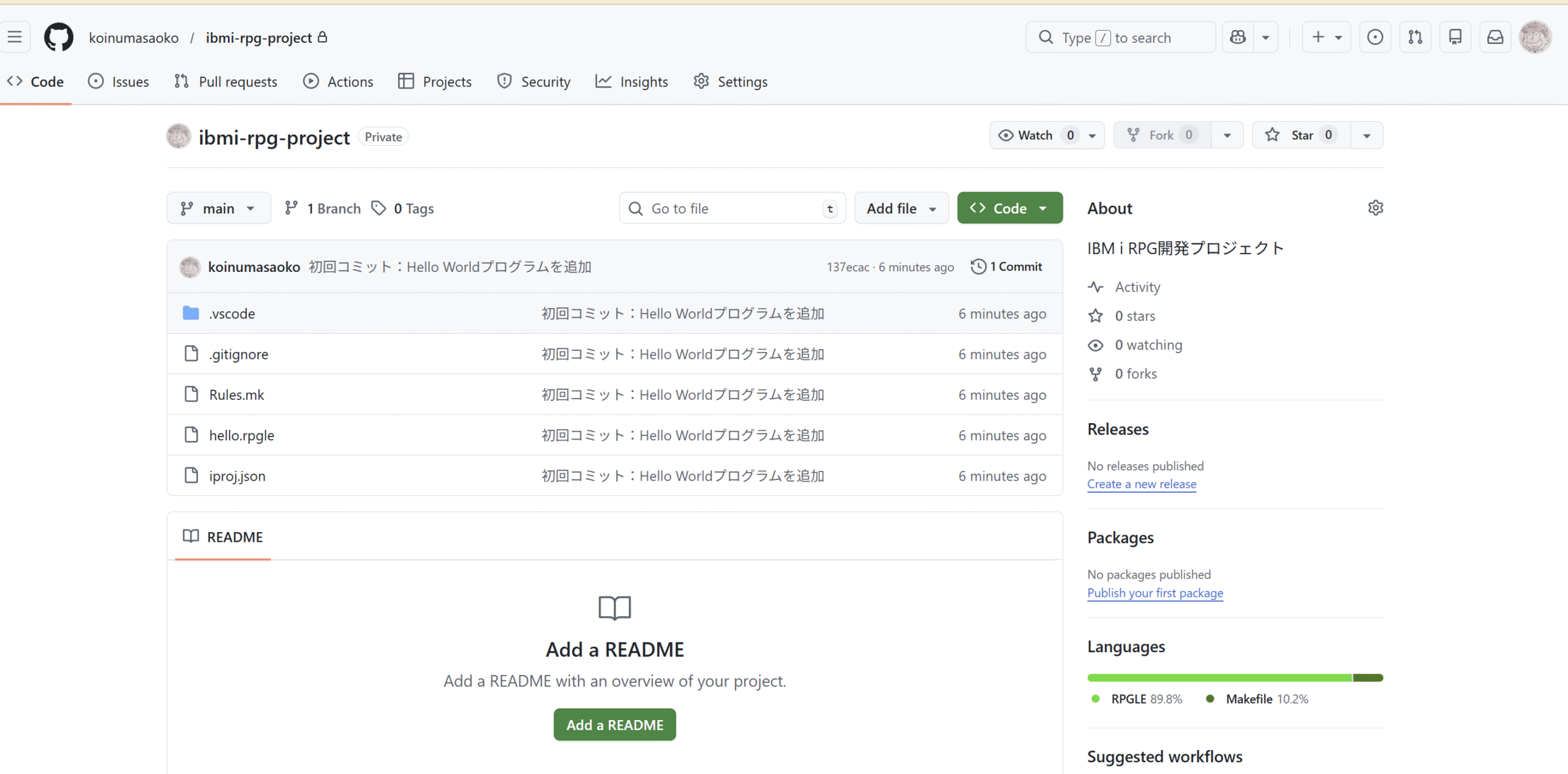Open Copilot chat icon
The image size is (1568, 774).
click(x=1238, y=37)
